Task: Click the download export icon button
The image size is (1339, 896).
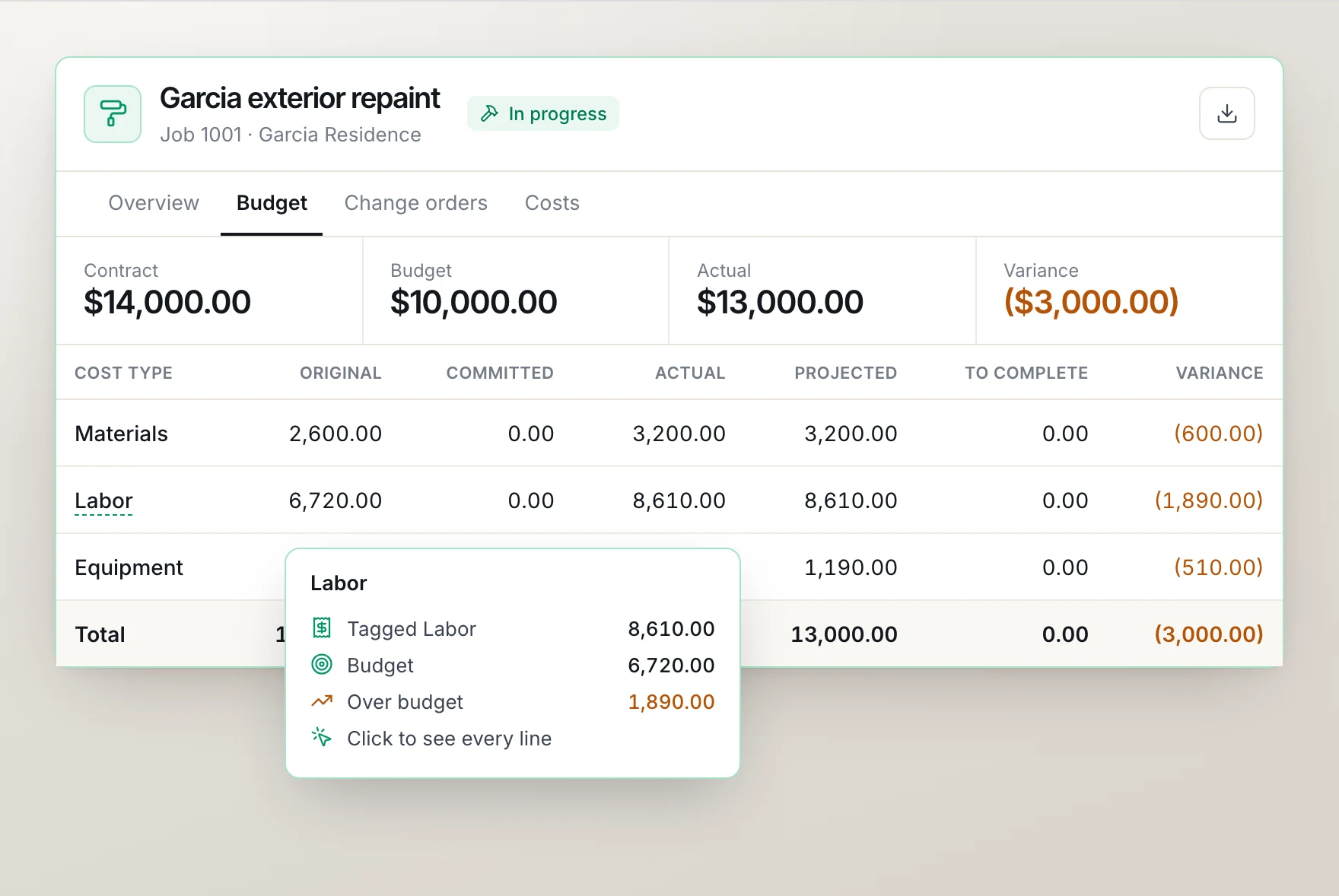Action: 1226,113
